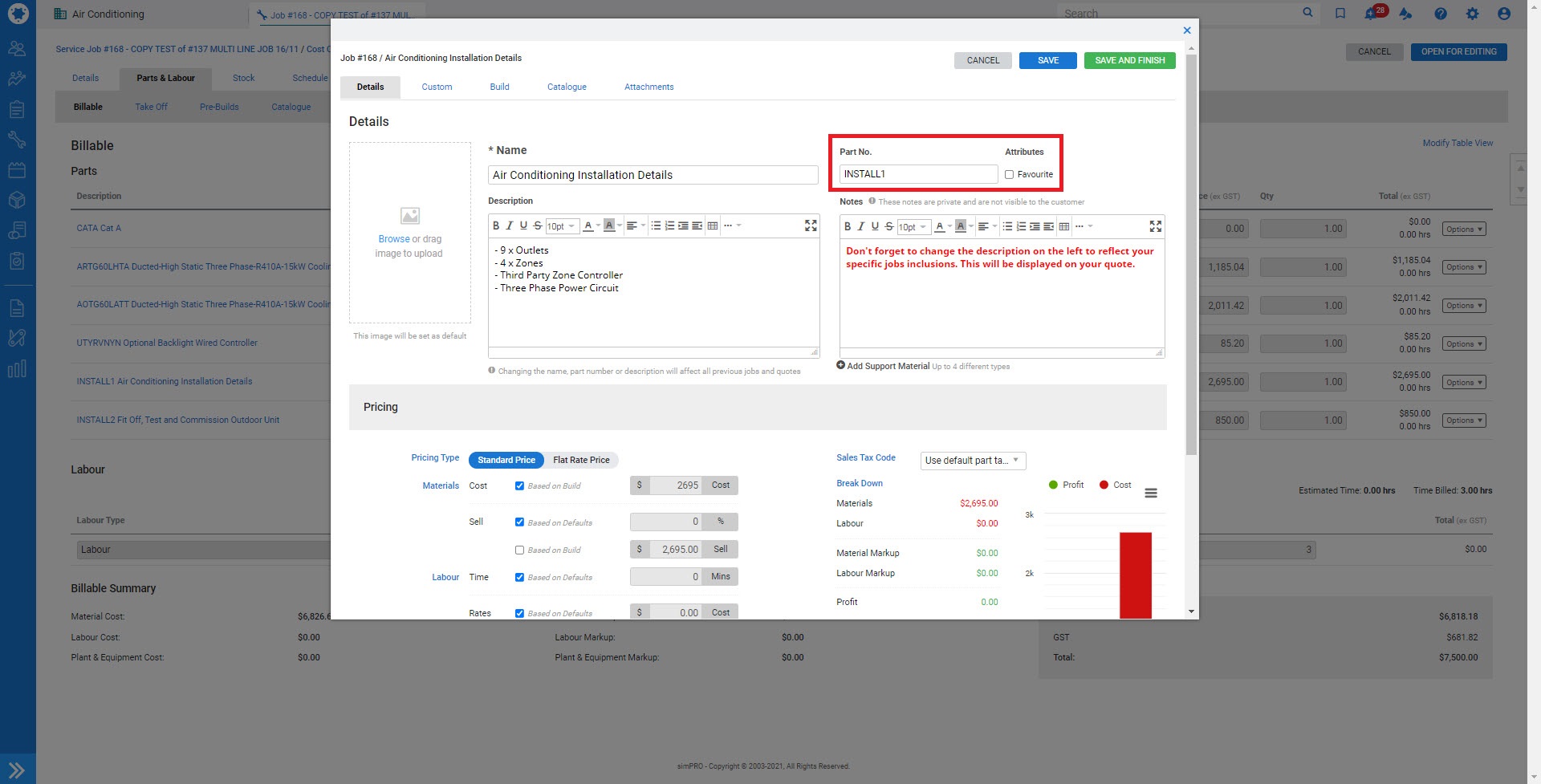Click the search magnifier icon

[1307, 13]
